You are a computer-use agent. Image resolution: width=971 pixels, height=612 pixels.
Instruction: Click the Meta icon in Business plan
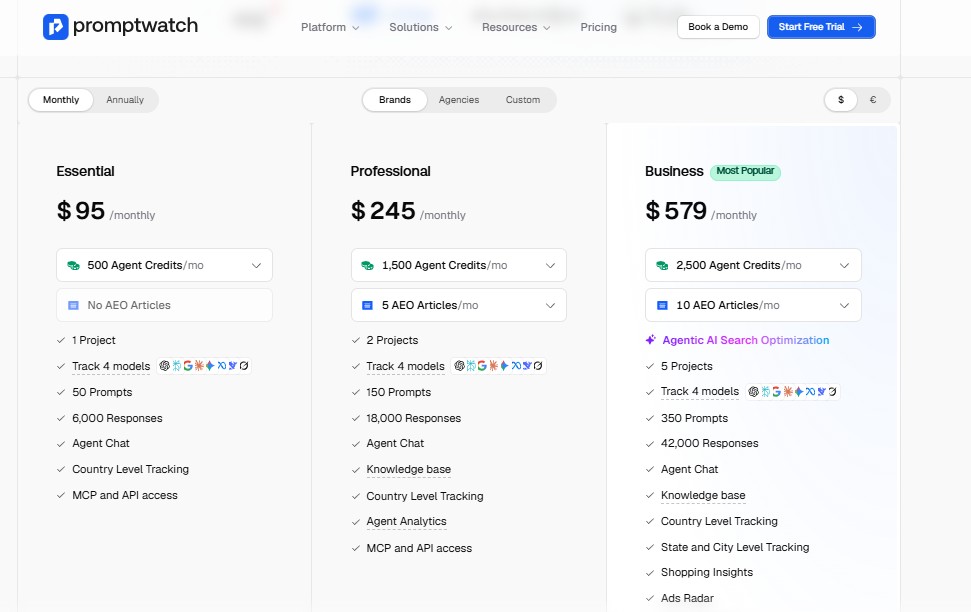tap(811, 391)
